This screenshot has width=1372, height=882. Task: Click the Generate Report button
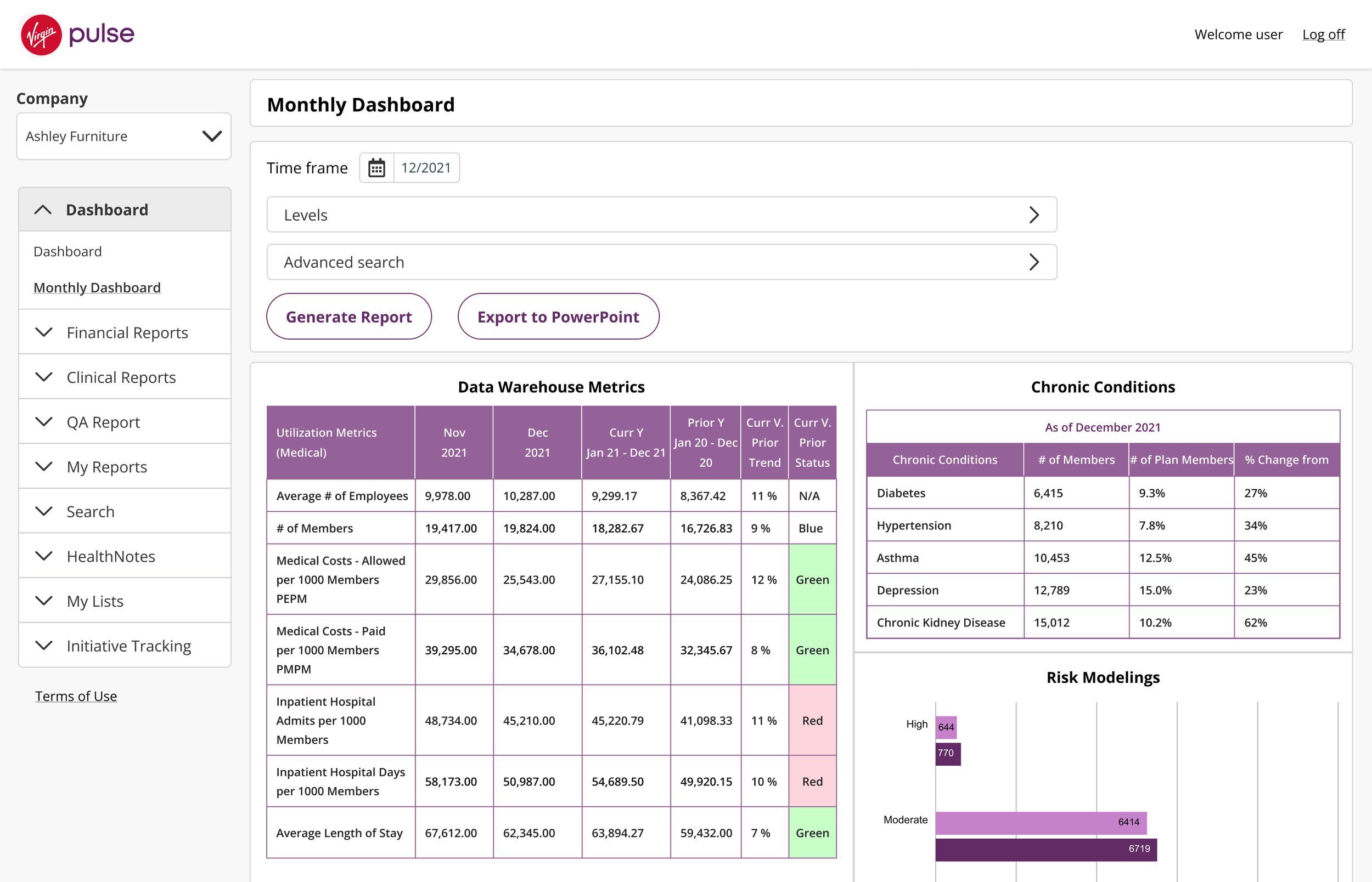click(349, 316)
